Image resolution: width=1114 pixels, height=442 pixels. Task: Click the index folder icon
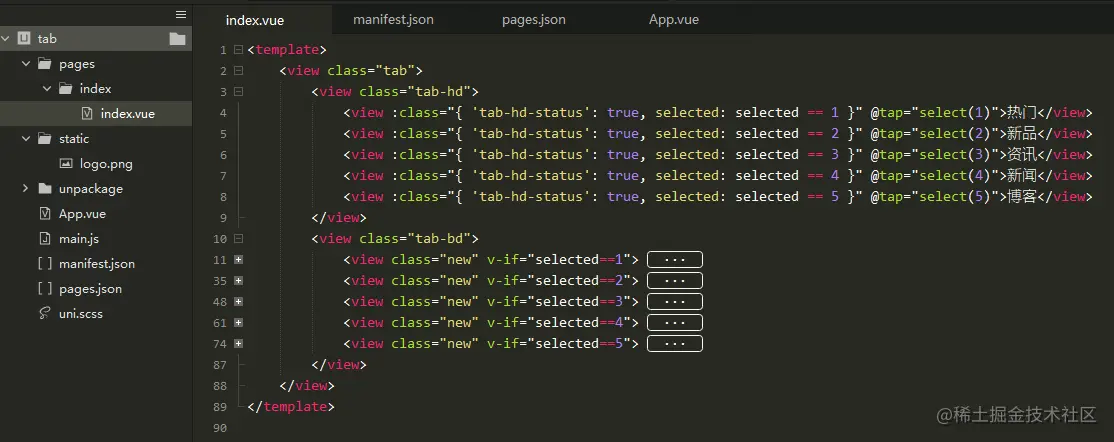(65, 89)
